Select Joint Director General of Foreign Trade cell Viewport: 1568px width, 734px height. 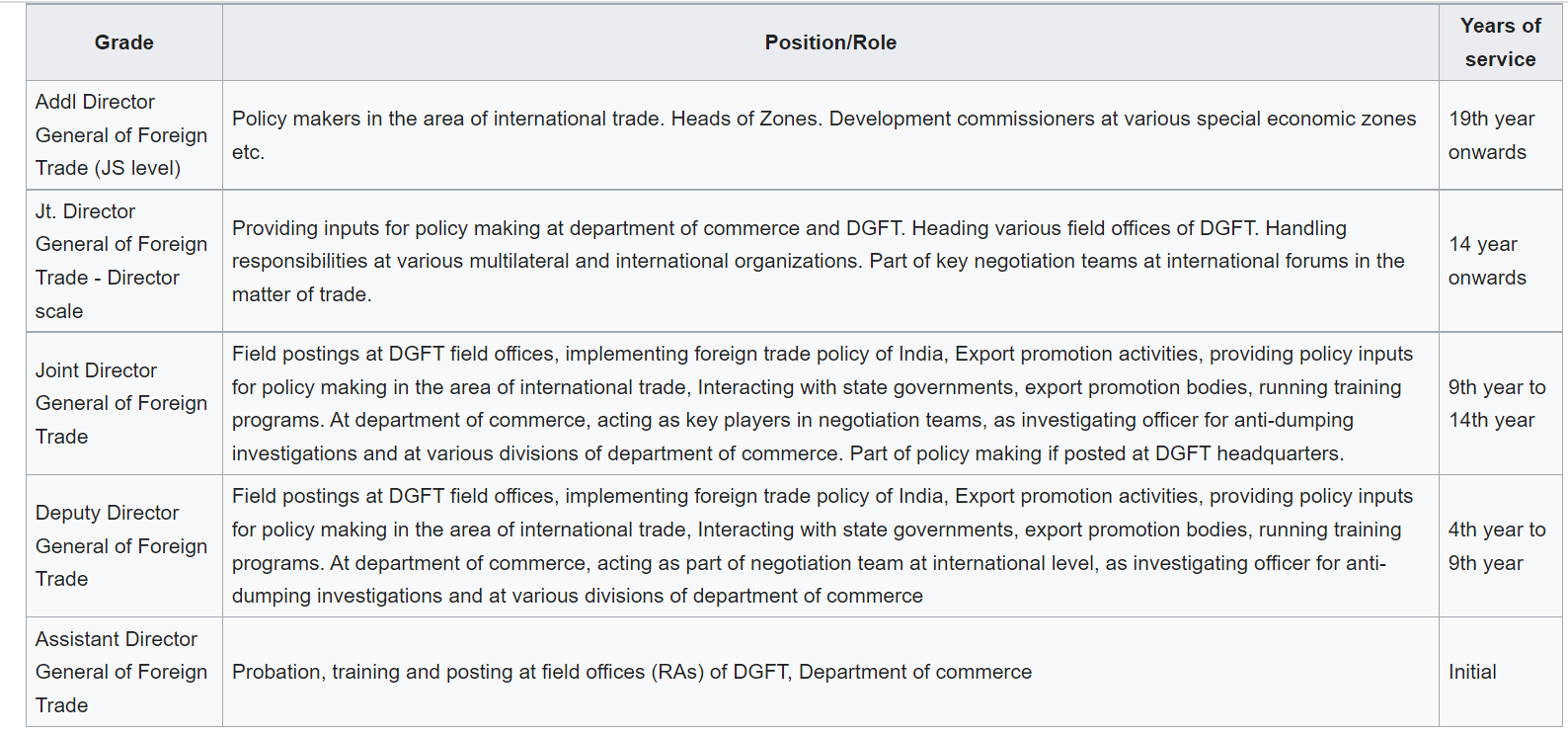coord(121,403)
